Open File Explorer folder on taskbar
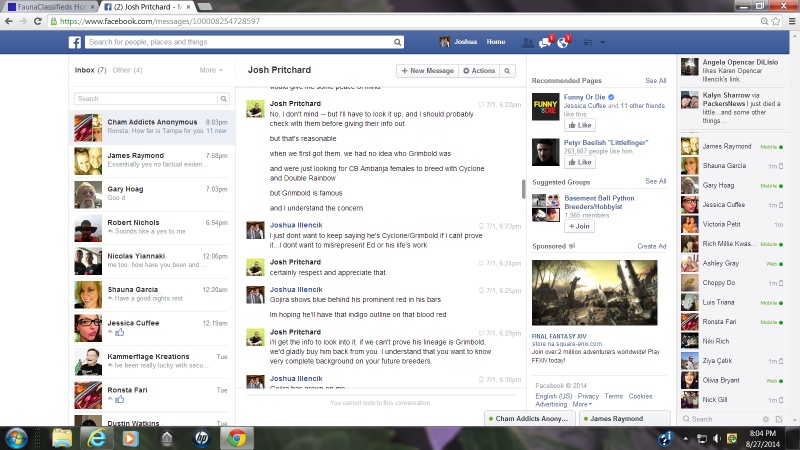The width and height of the screenshot is (800, 450). pos(62,438)
